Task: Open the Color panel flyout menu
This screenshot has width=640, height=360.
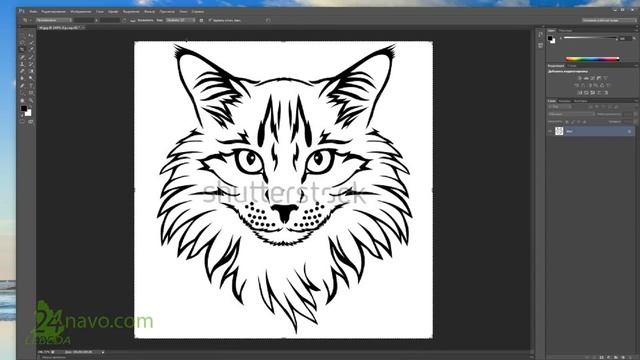Action: [636, 31]
